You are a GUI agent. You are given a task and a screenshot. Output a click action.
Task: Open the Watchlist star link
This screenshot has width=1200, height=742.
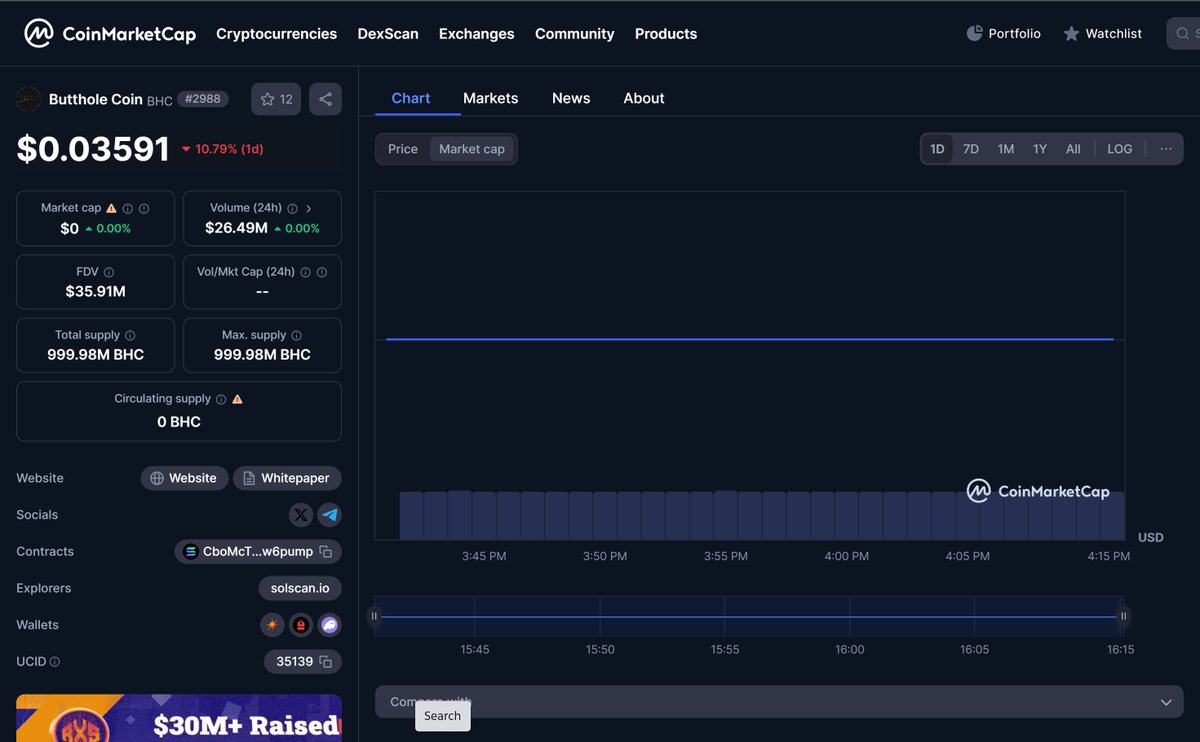tap(1102, 34)
